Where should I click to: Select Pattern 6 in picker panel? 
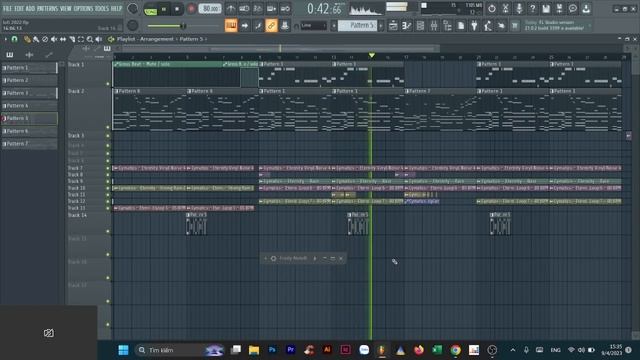pos(29,131)
